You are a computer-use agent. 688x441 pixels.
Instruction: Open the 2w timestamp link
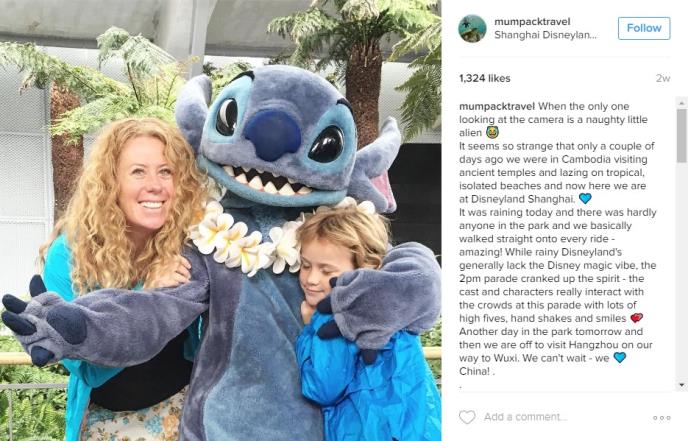point(663,79)
